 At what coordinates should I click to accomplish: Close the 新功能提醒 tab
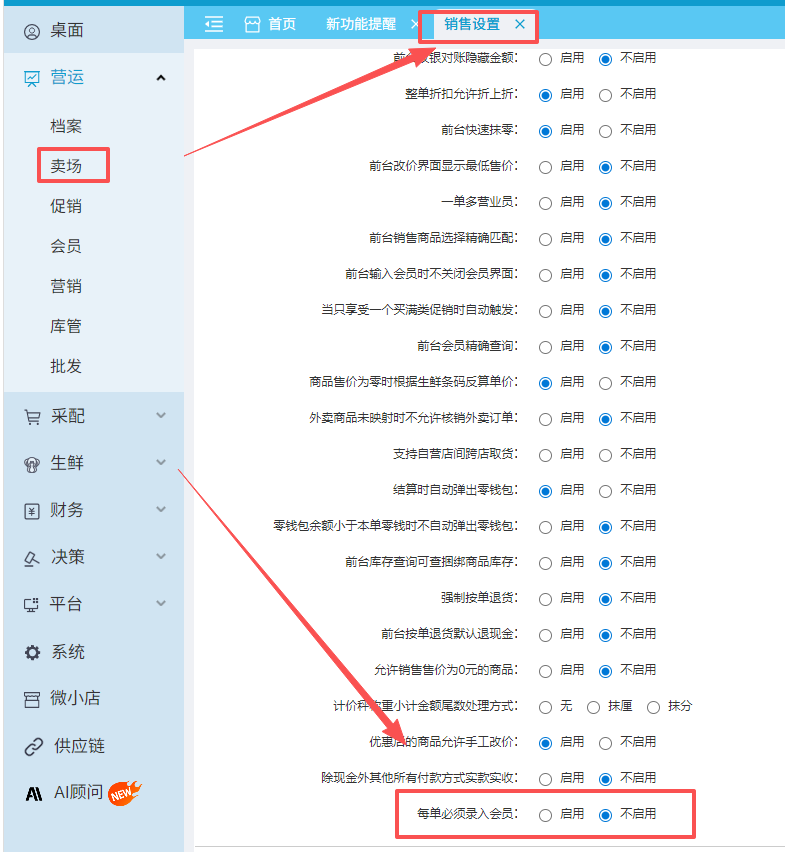coord(415,24)
